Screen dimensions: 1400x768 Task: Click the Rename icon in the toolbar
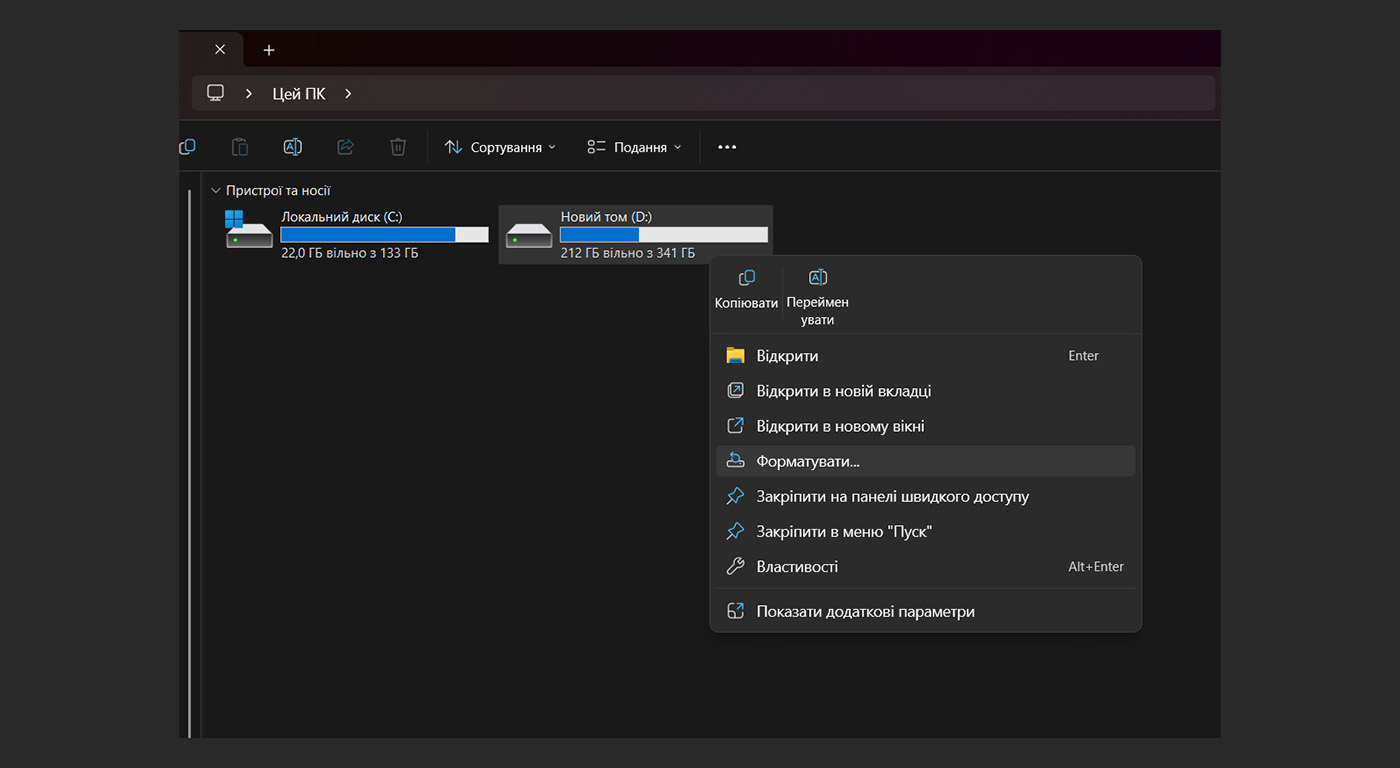tap(292, 147)
